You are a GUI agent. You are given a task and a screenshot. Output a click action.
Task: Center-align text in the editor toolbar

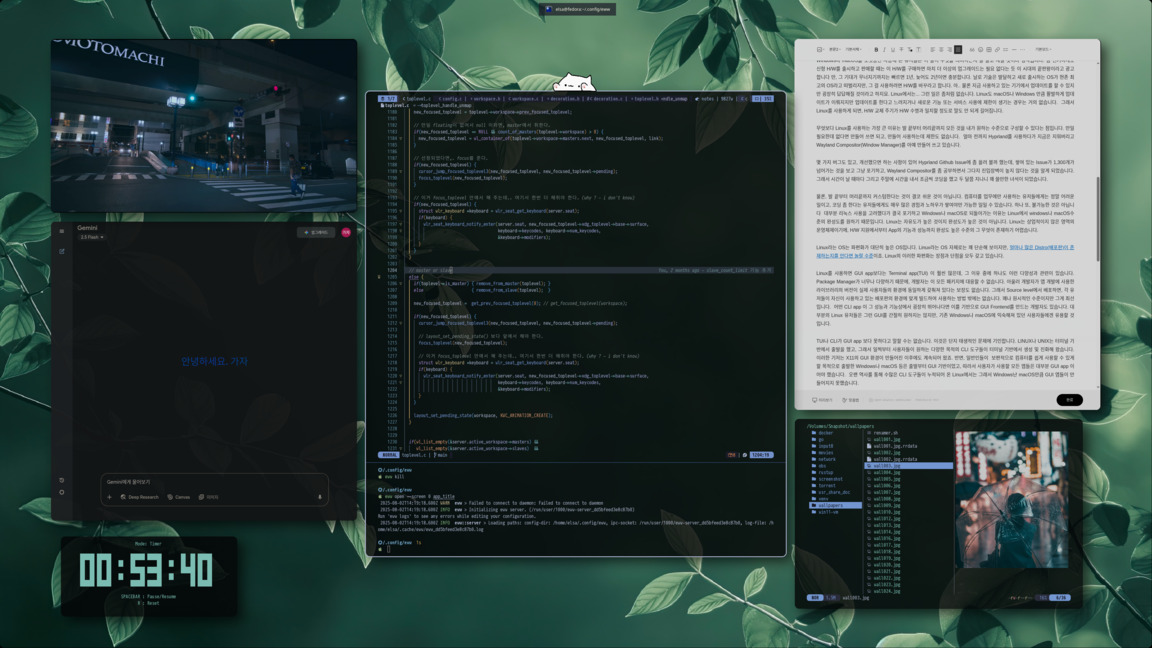point(941,50)
